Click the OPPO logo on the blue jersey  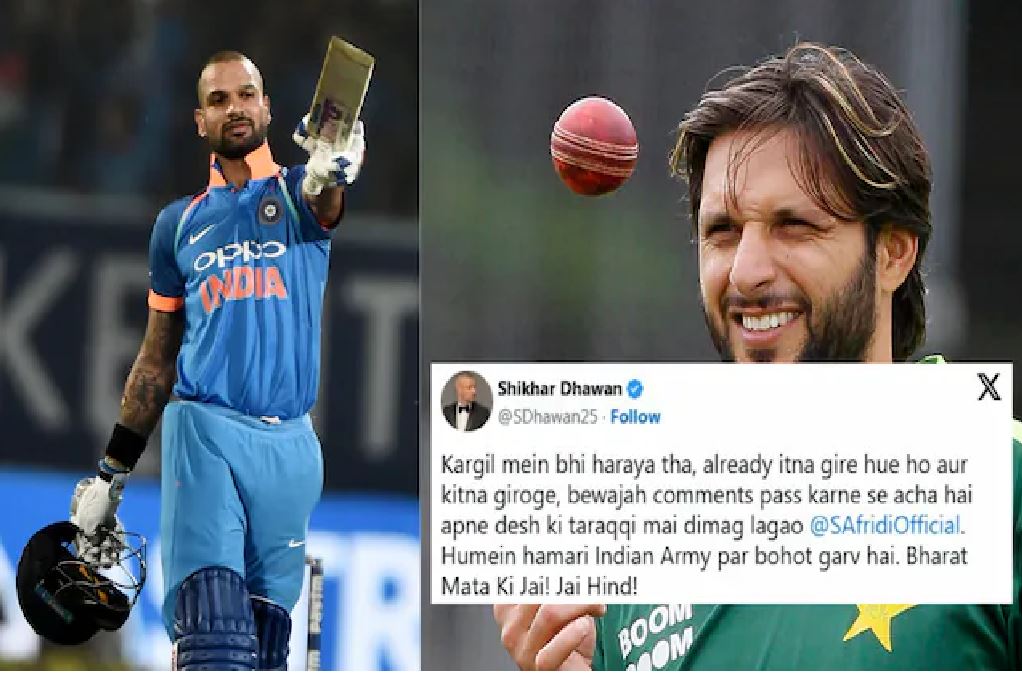point(239,255)
